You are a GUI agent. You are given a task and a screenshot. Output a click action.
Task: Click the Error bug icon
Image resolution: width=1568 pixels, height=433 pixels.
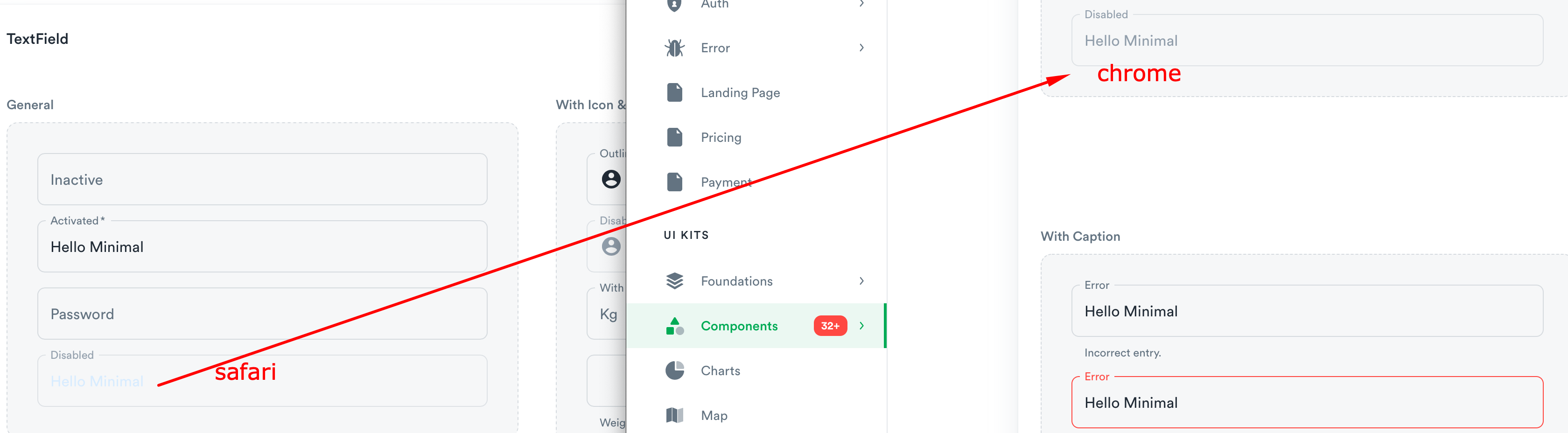(x=674, y=48)
